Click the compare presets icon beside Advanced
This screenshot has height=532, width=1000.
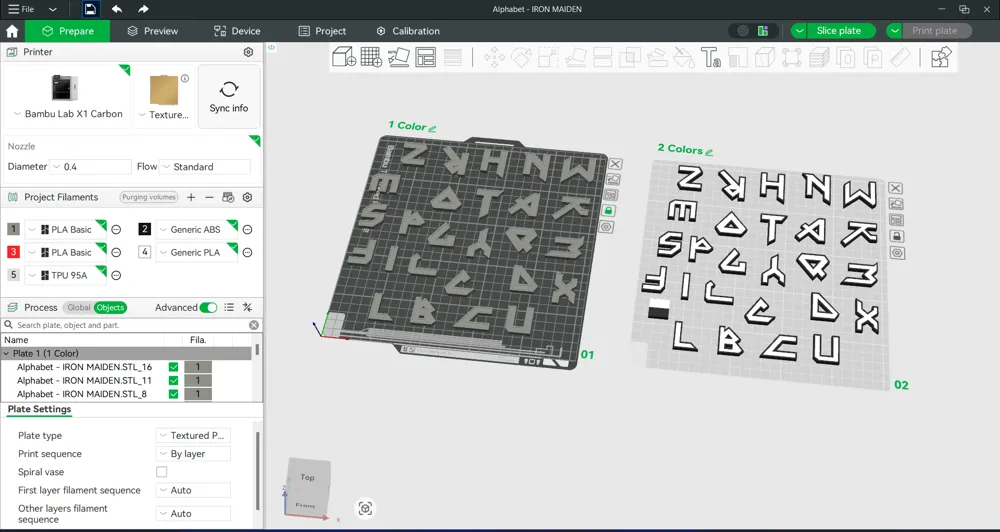click(x=247, y=307)
